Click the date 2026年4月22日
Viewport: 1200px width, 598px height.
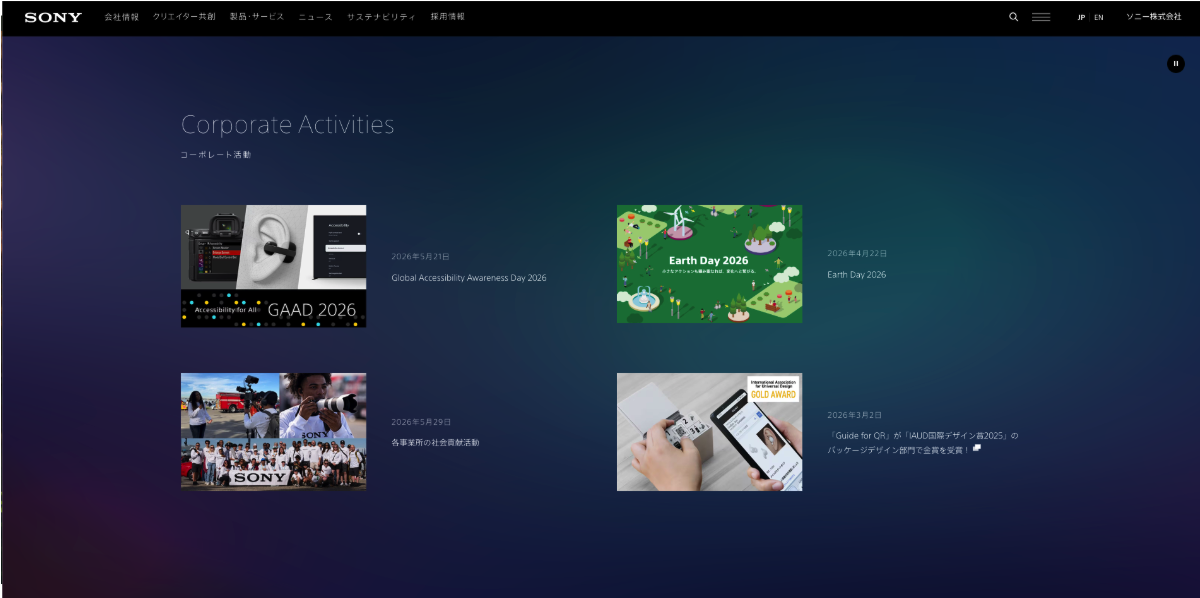pos(857,253)
